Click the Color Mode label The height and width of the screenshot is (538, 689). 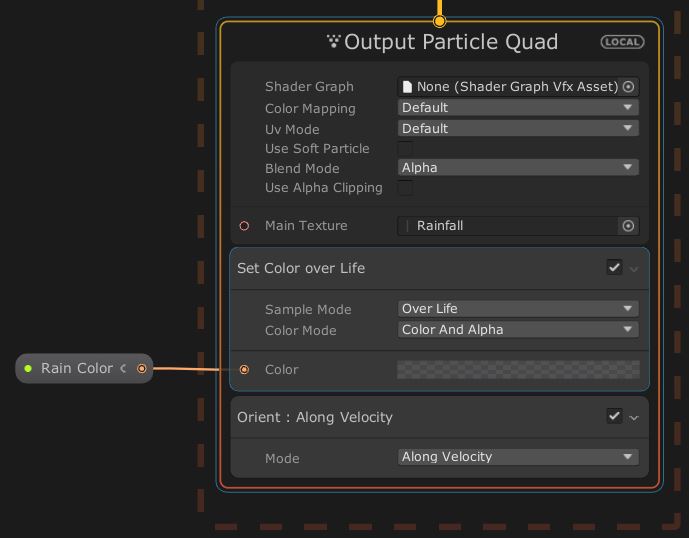click(301, 331)
